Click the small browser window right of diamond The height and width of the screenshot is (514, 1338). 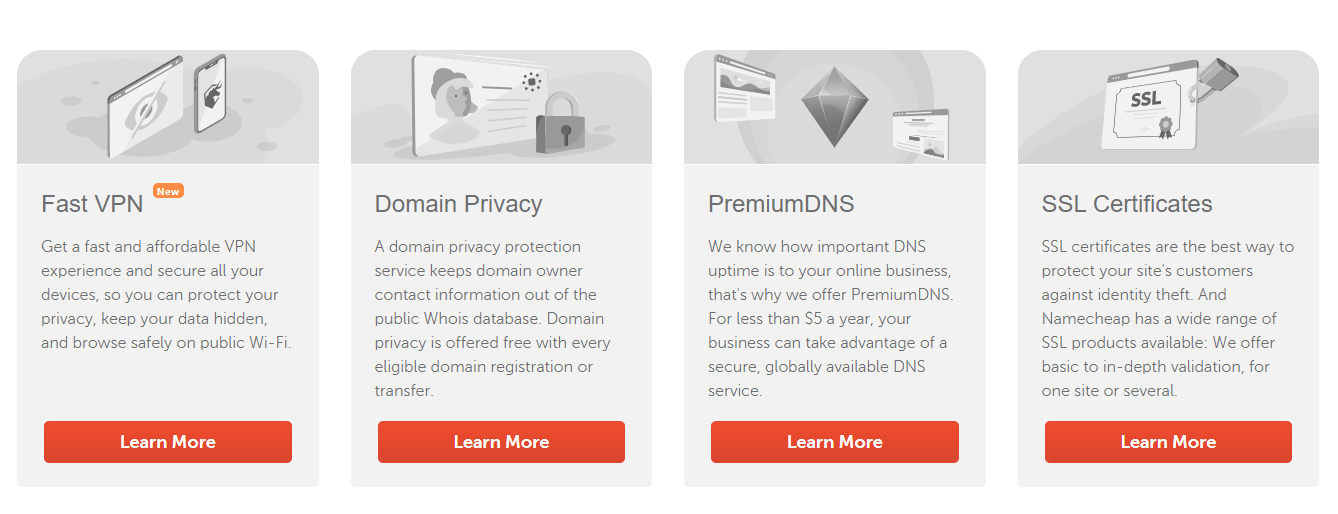pos(920,134)
